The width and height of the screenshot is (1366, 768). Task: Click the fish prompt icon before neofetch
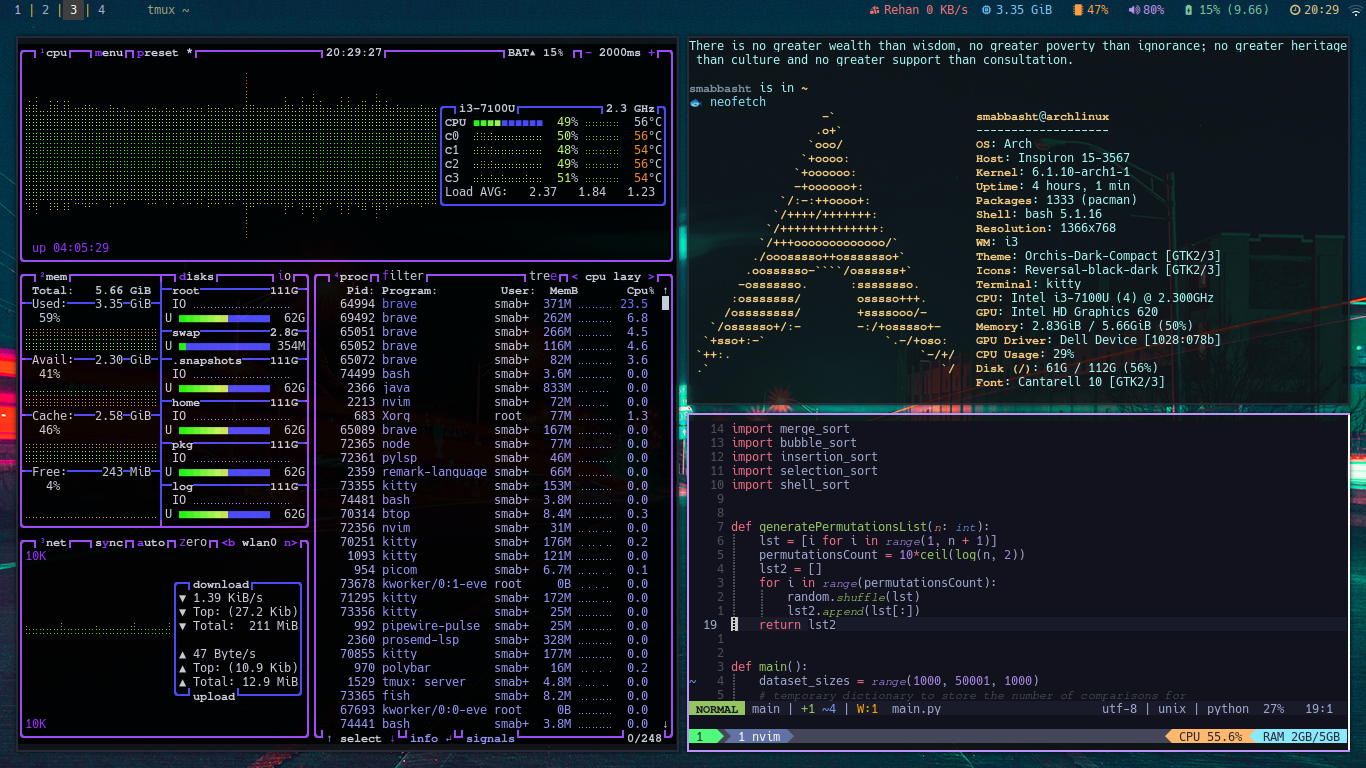click(695, 102)
